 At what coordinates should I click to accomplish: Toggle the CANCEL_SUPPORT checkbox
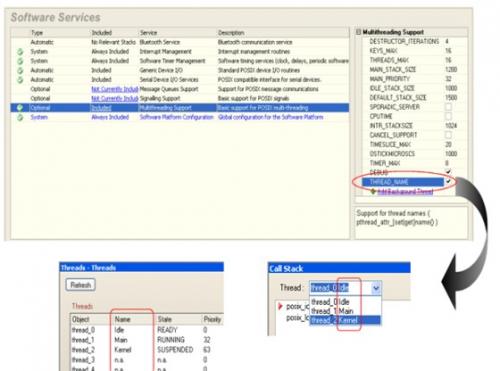pos(449,135)
